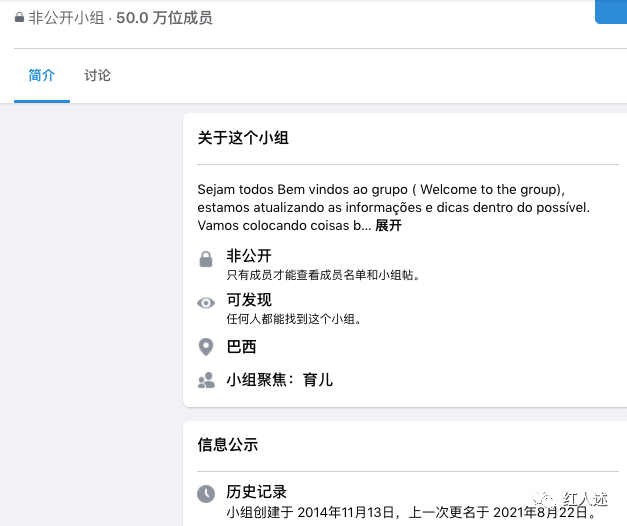The height and width of the screenshot is (526, 627).
Task: Select the 信息公示 heading
Action: [228, 444]
